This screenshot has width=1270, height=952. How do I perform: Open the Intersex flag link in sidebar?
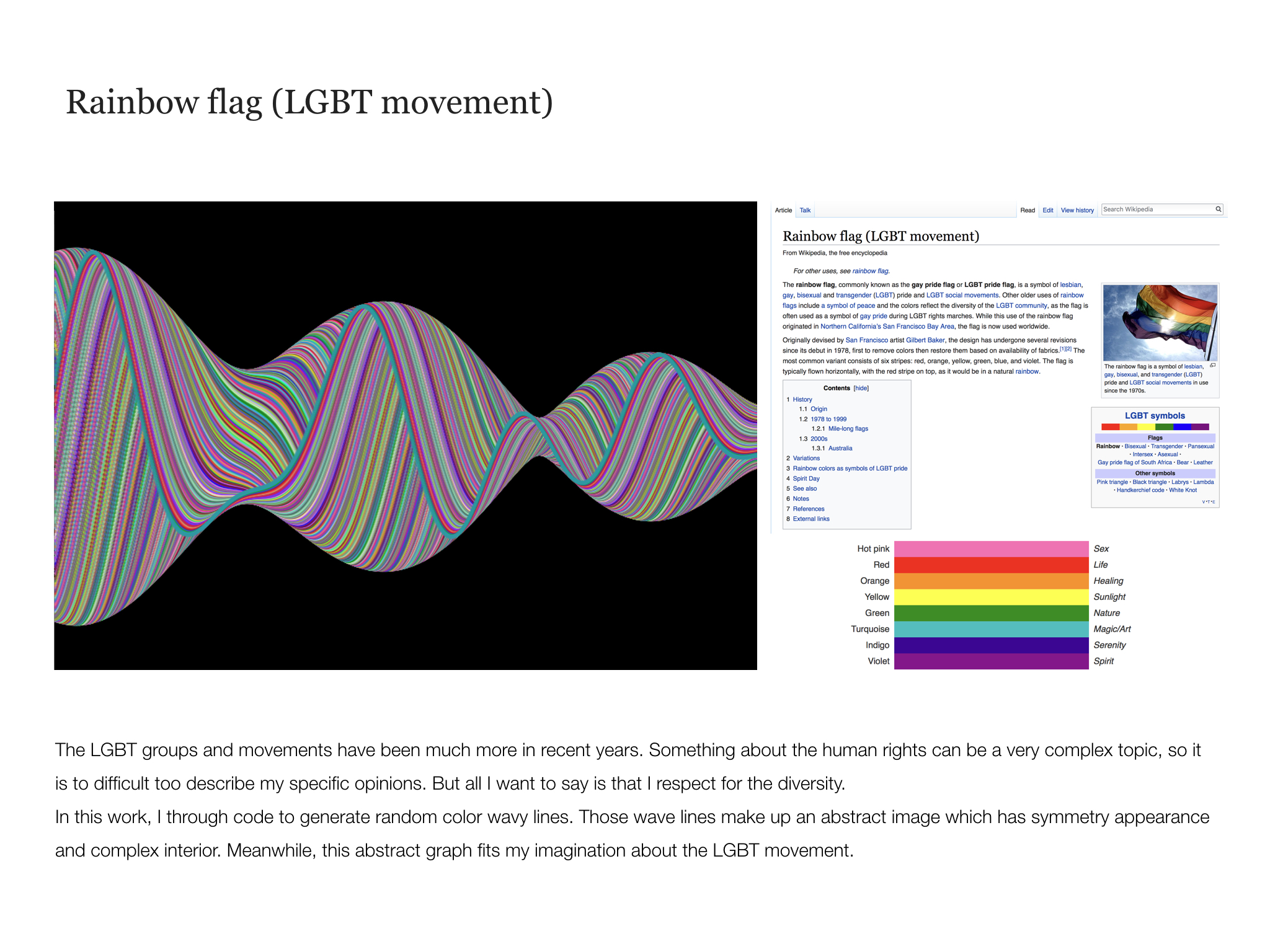click(1143, 454)
